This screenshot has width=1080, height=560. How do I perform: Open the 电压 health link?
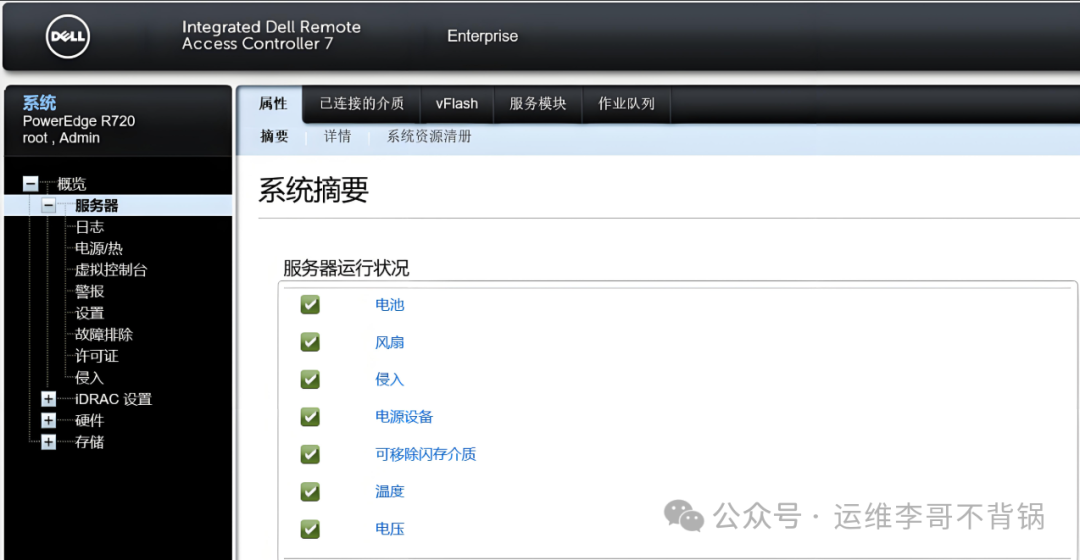click(x=389, y=529)
